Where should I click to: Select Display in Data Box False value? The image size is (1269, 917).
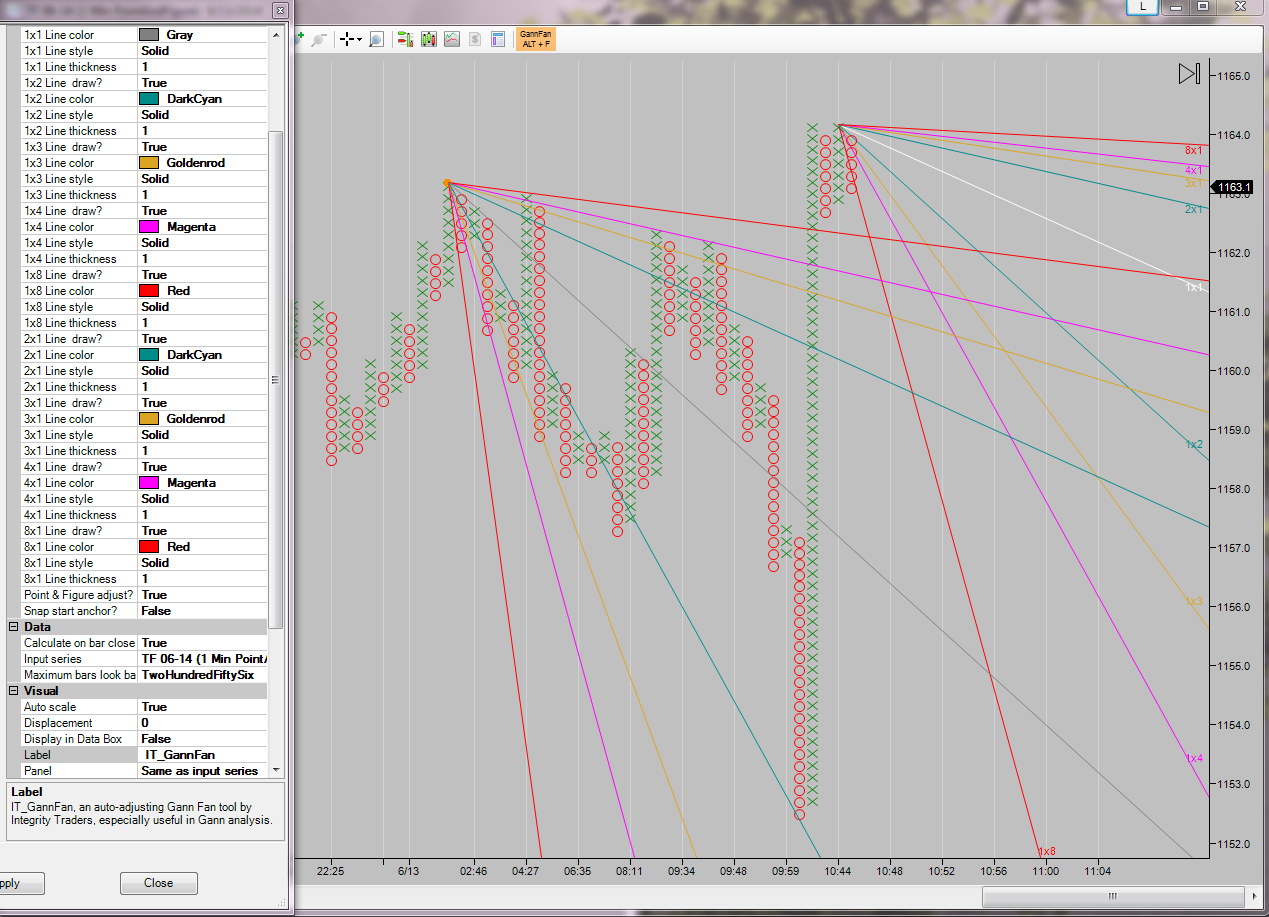(x=202, y=739)
